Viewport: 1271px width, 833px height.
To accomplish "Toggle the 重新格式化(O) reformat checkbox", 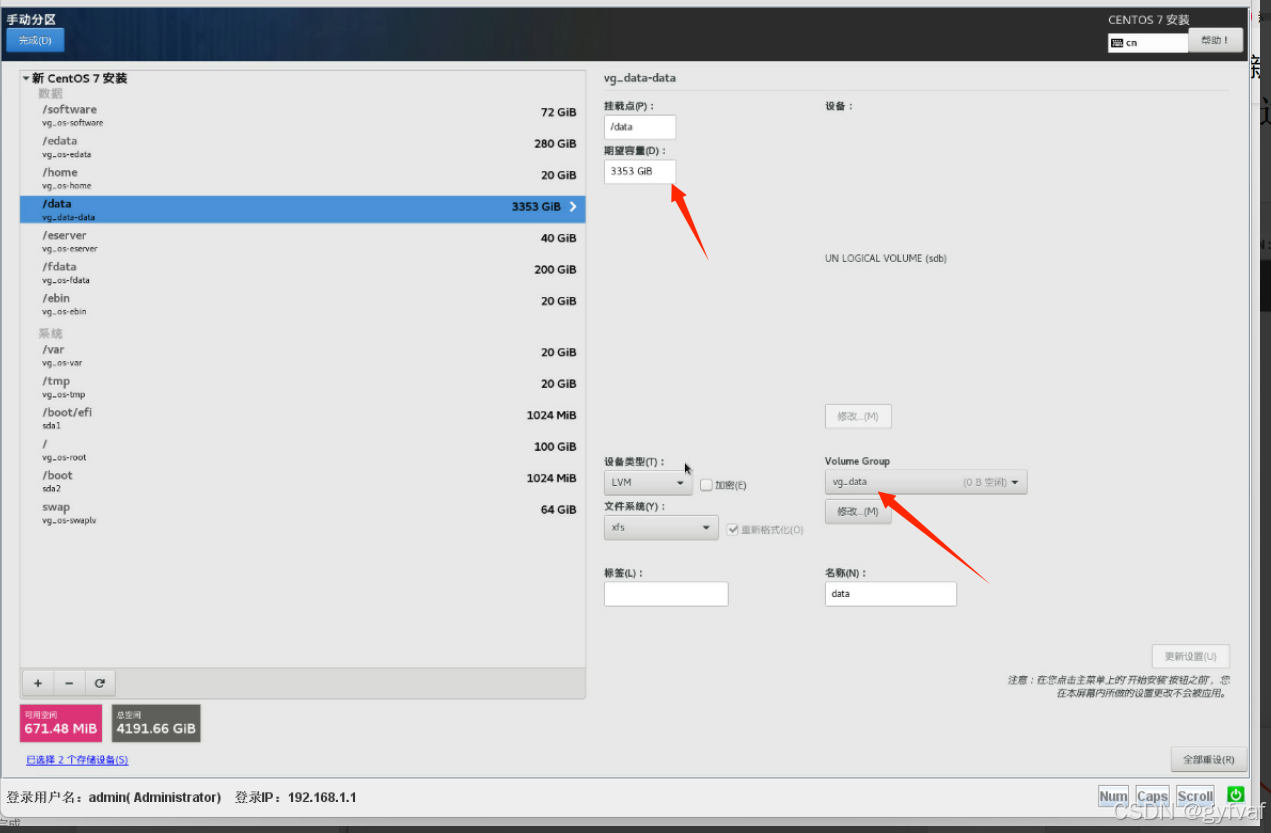I will [733, 529].
